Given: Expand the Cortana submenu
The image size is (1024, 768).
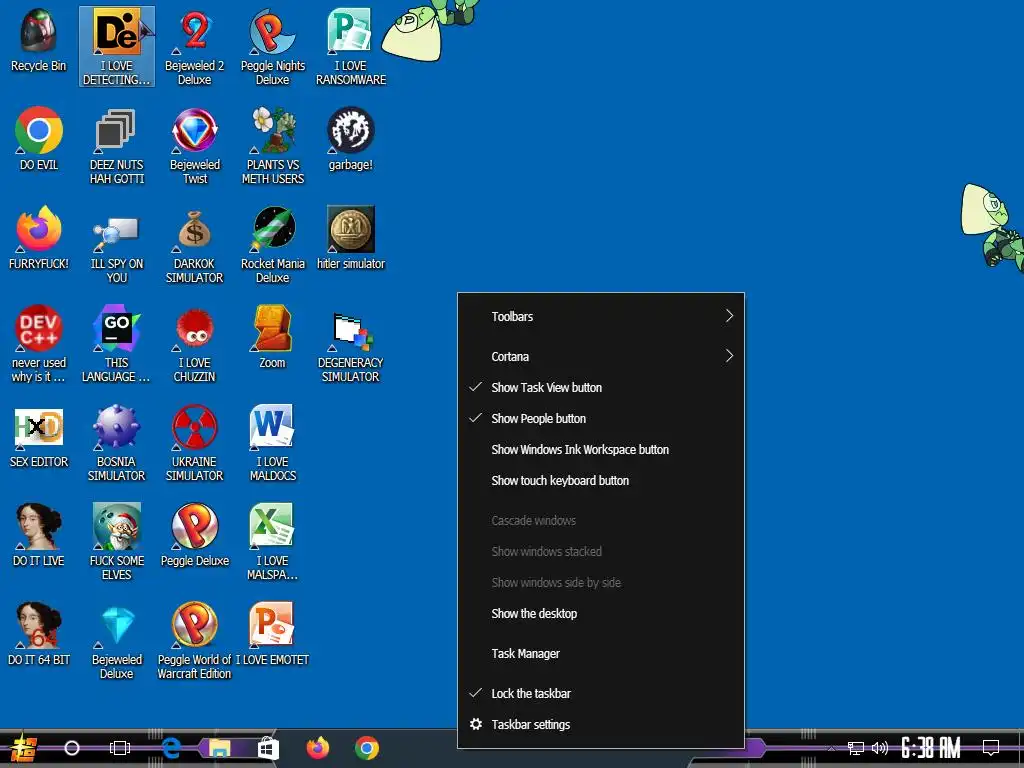Looking at the screenshot, I should 601,357.
